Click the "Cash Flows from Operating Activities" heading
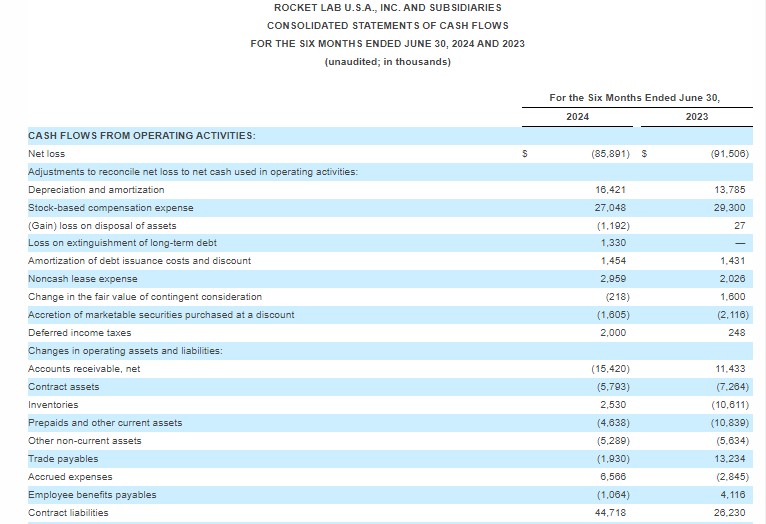This screenshot has width=766, height=524. click(x=141, y=134)
